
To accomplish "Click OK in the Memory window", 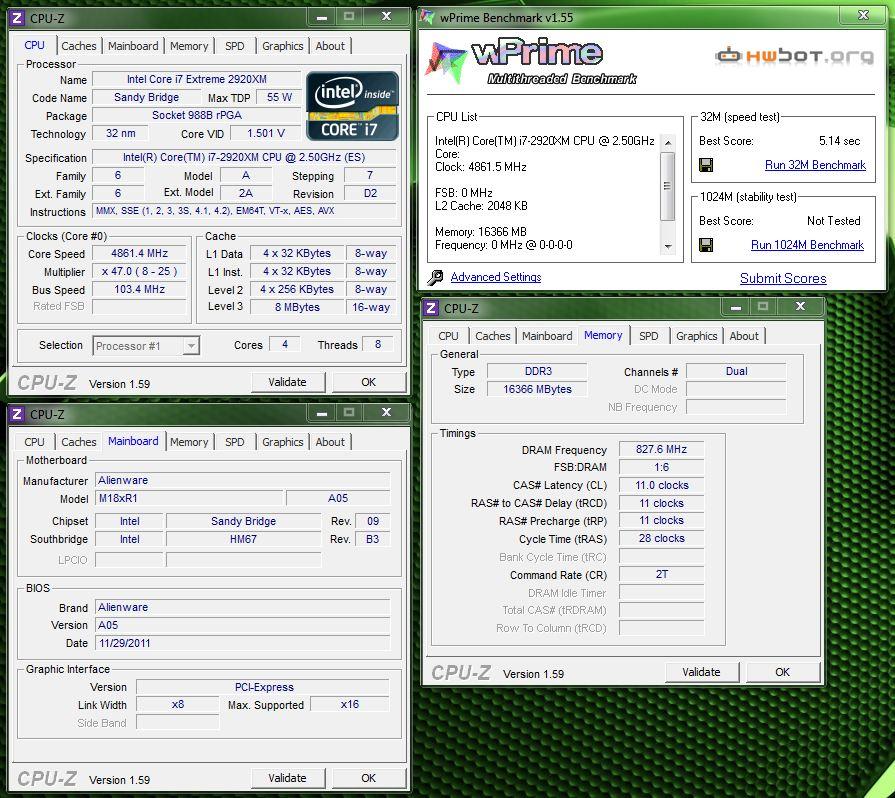I will click(783, 672).
